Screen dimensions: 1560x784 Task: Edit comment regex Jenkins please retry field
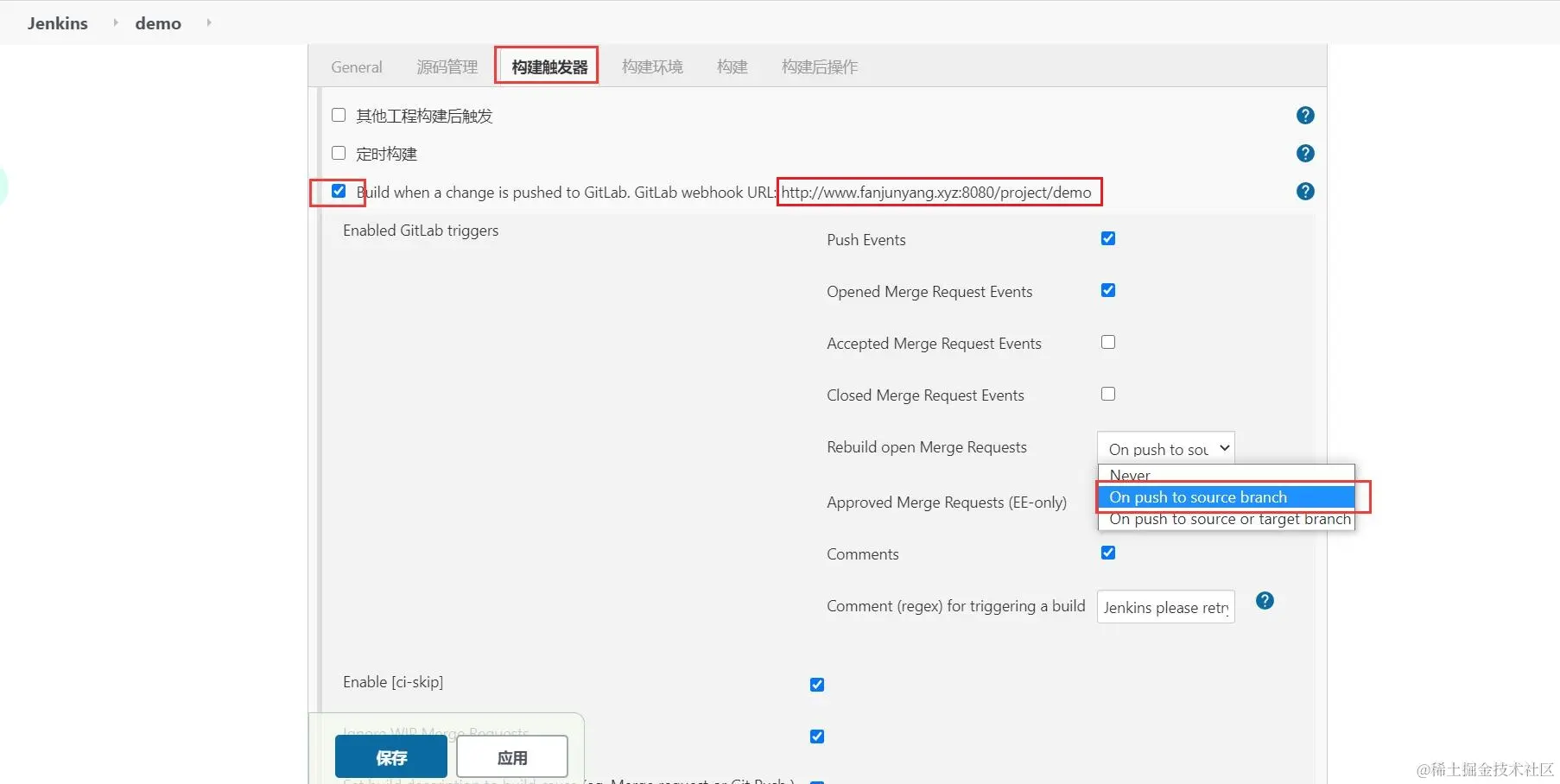(x=1166, y=607)
